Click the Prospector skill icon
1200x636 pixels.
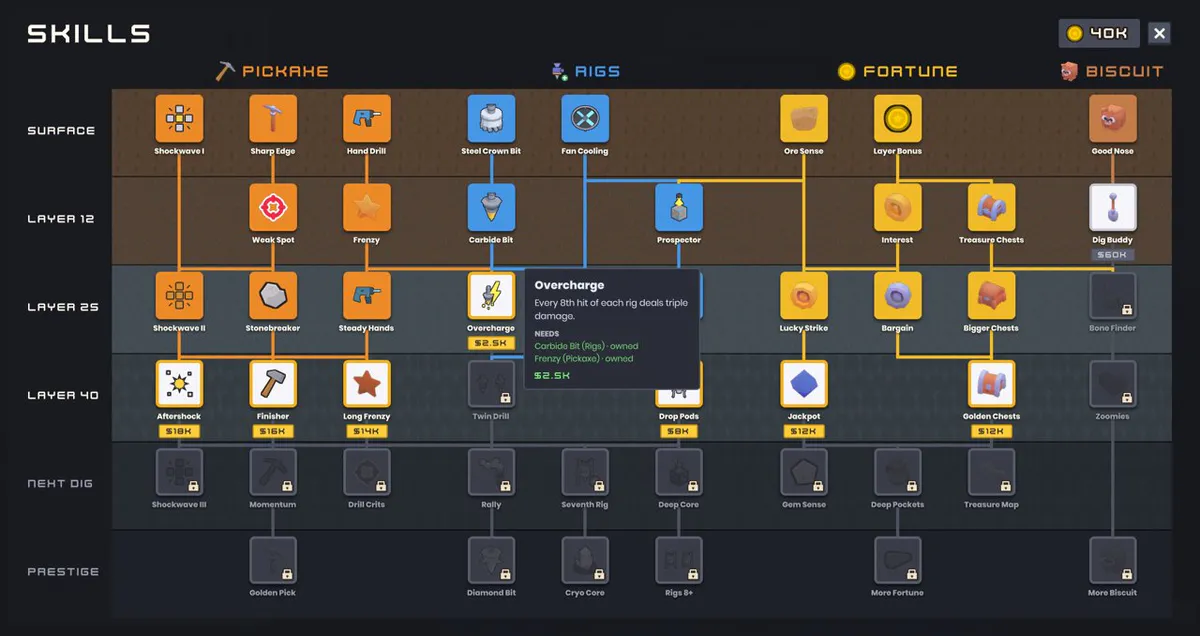(679, 208)
